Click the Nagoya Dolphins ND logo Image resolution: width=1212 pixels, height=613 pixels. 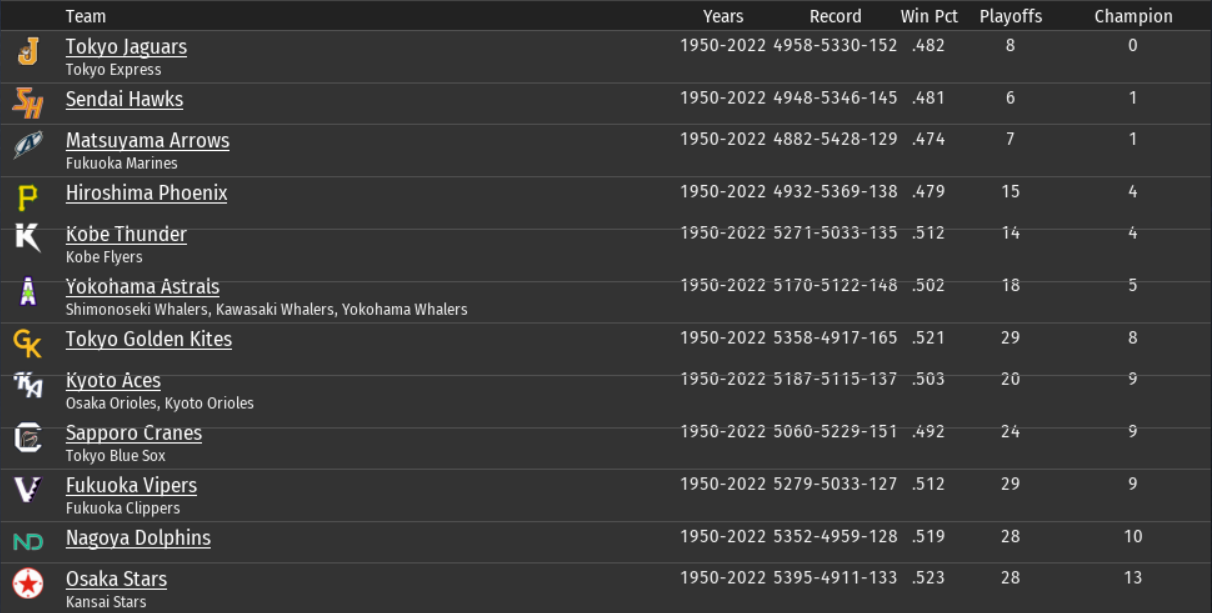(28, 542)
